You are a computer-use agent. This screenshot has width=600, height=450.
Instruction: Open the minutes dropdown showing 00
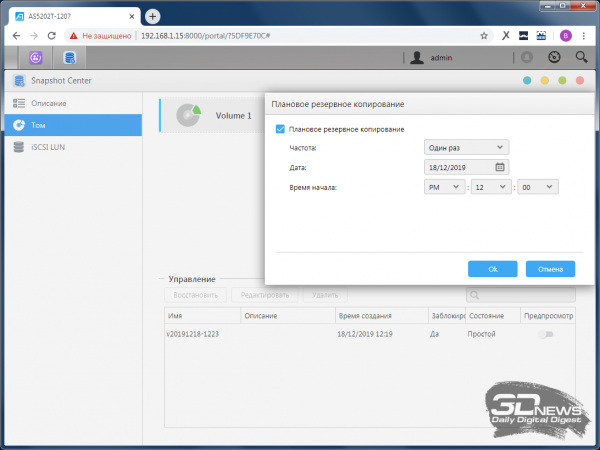(x=538, y=186)
